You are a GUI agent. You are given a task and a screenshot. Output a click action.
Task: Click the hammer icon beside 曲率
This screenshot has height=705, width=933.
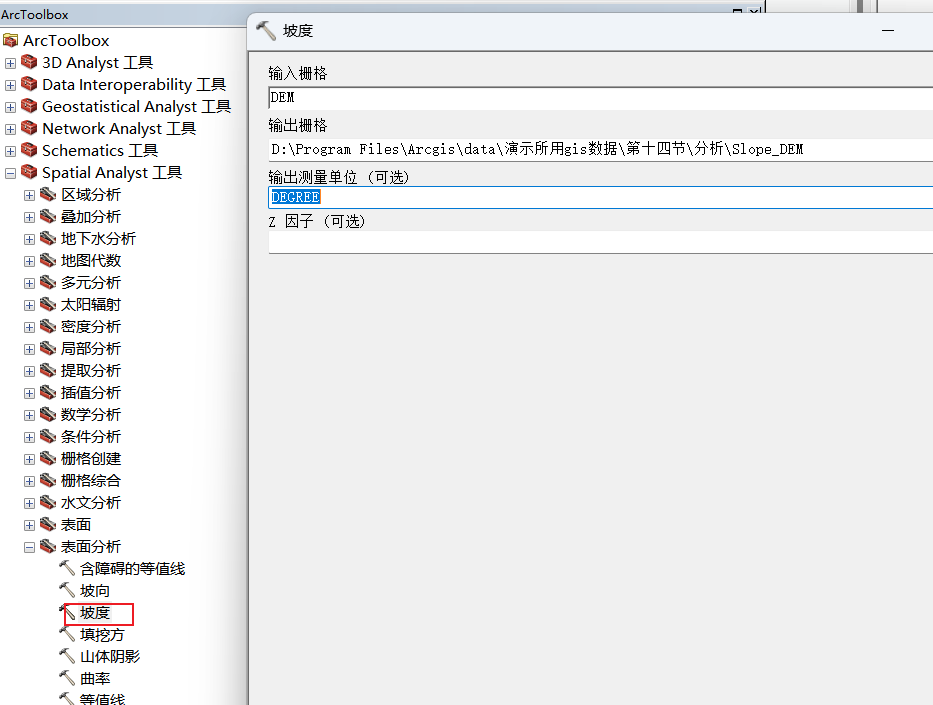click(67, 678)
